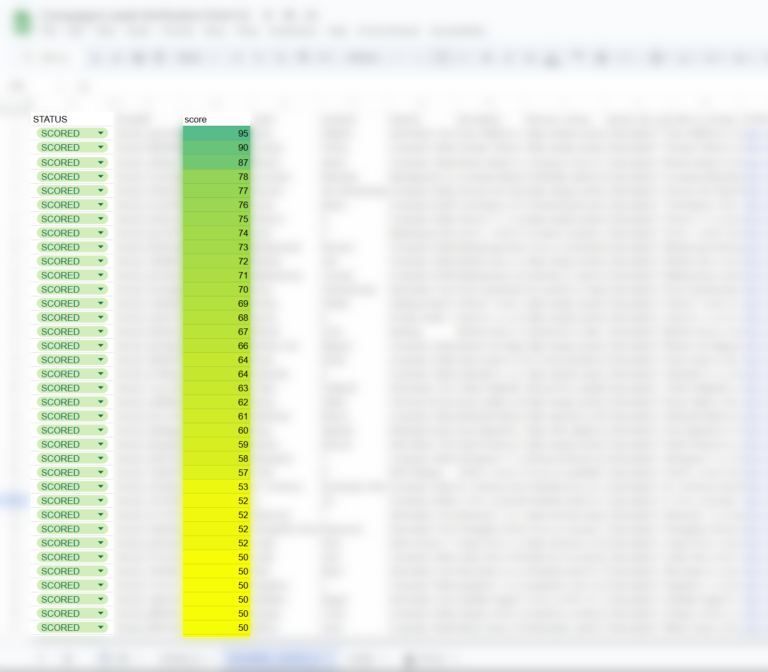Select the score cell showing 53
Viewport: 768px width, 672px height.
(x=216, y=486)
